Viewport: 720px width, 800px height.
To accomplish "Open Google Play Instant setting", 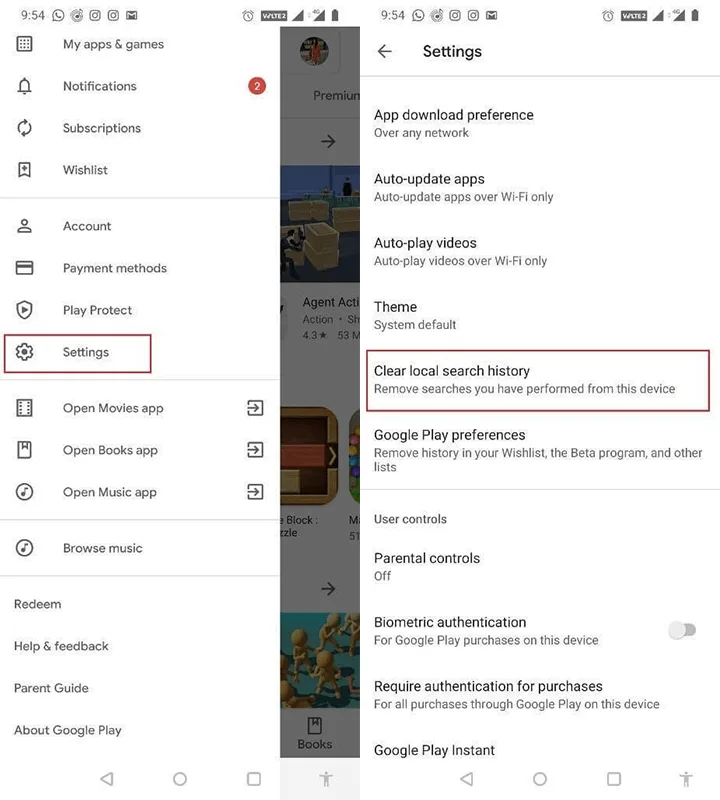I will pos(540,750).
